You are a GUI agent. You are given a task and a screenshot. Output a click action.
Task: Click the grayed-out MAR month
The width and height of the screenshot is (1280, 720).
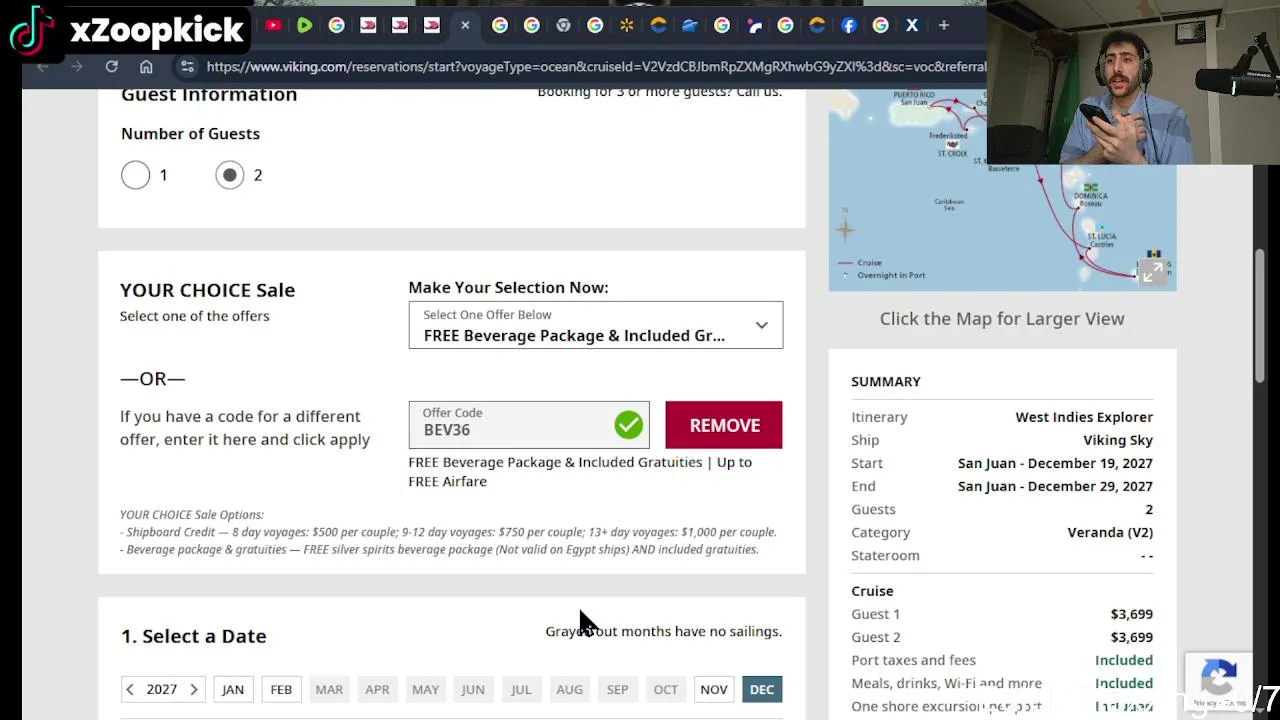tap(329, 689)
